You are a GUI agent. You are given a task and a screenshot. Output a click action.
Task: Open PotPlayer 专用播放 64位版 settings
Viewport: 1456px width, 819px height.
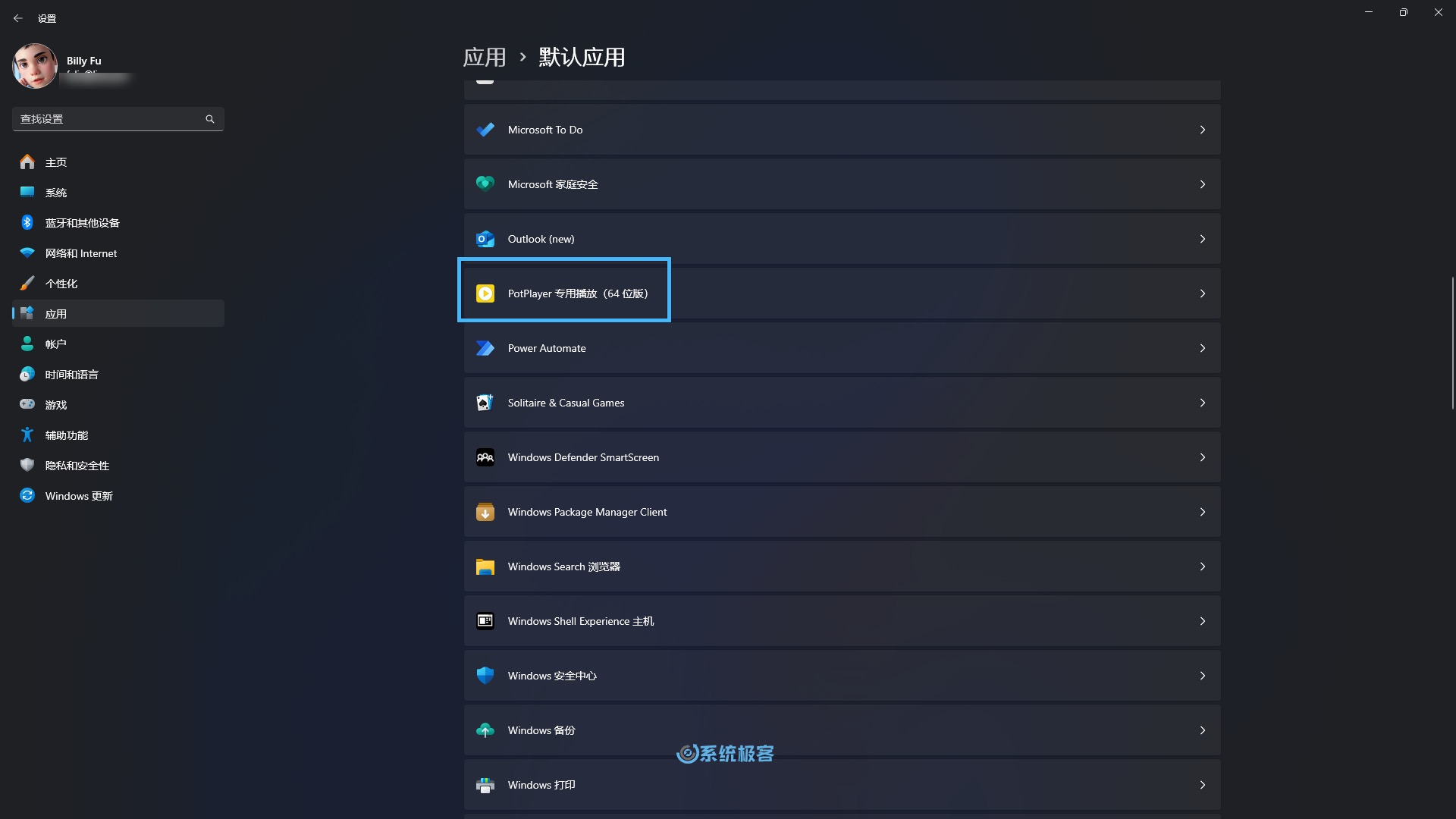click(x=842, y=293)
